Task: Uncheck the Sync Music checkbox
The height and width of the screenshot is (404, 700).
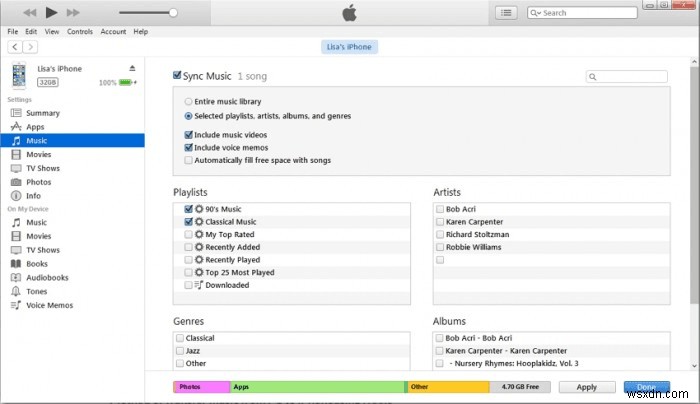Action: 178,75
